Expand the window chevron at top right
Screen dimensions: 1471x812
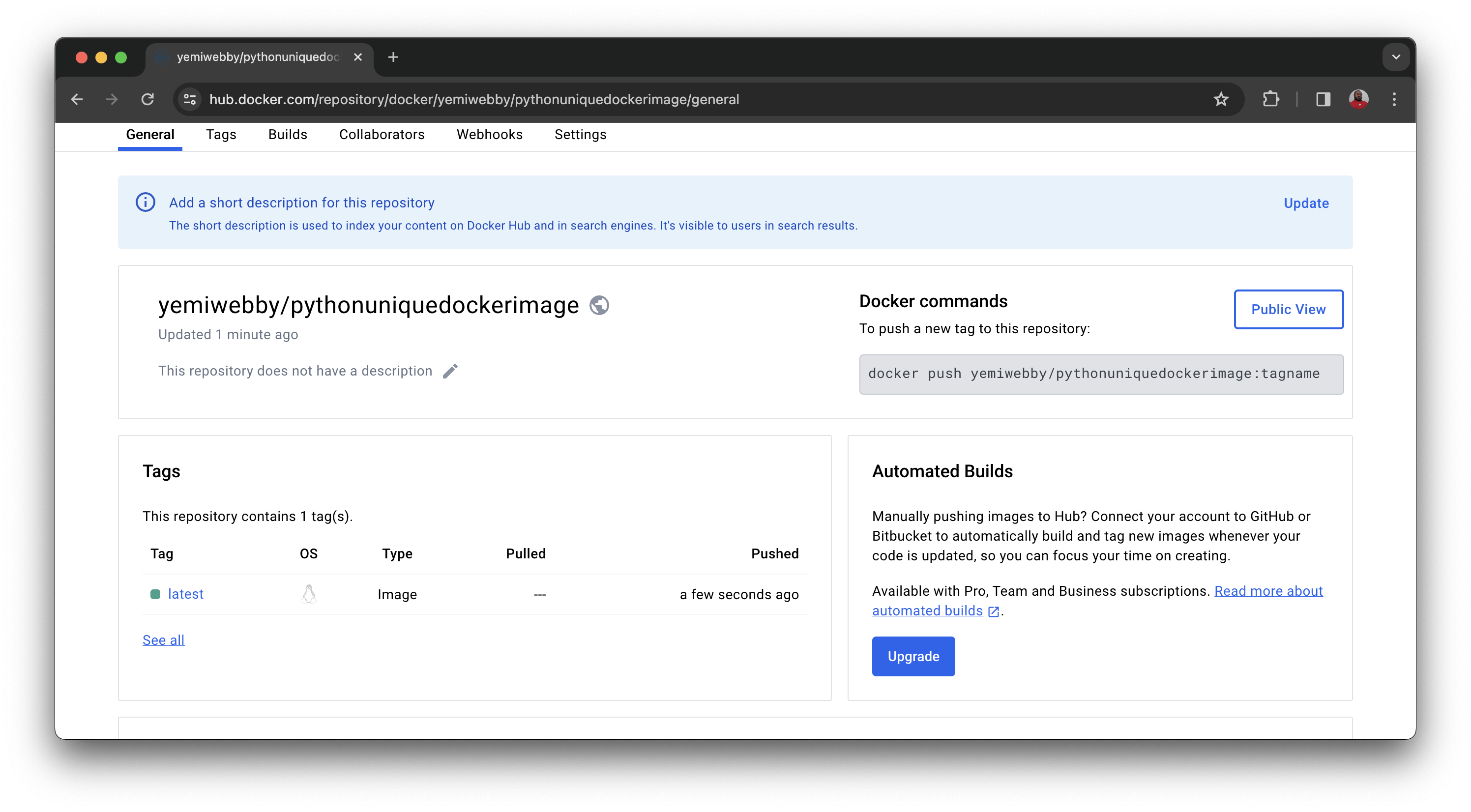1396,57
